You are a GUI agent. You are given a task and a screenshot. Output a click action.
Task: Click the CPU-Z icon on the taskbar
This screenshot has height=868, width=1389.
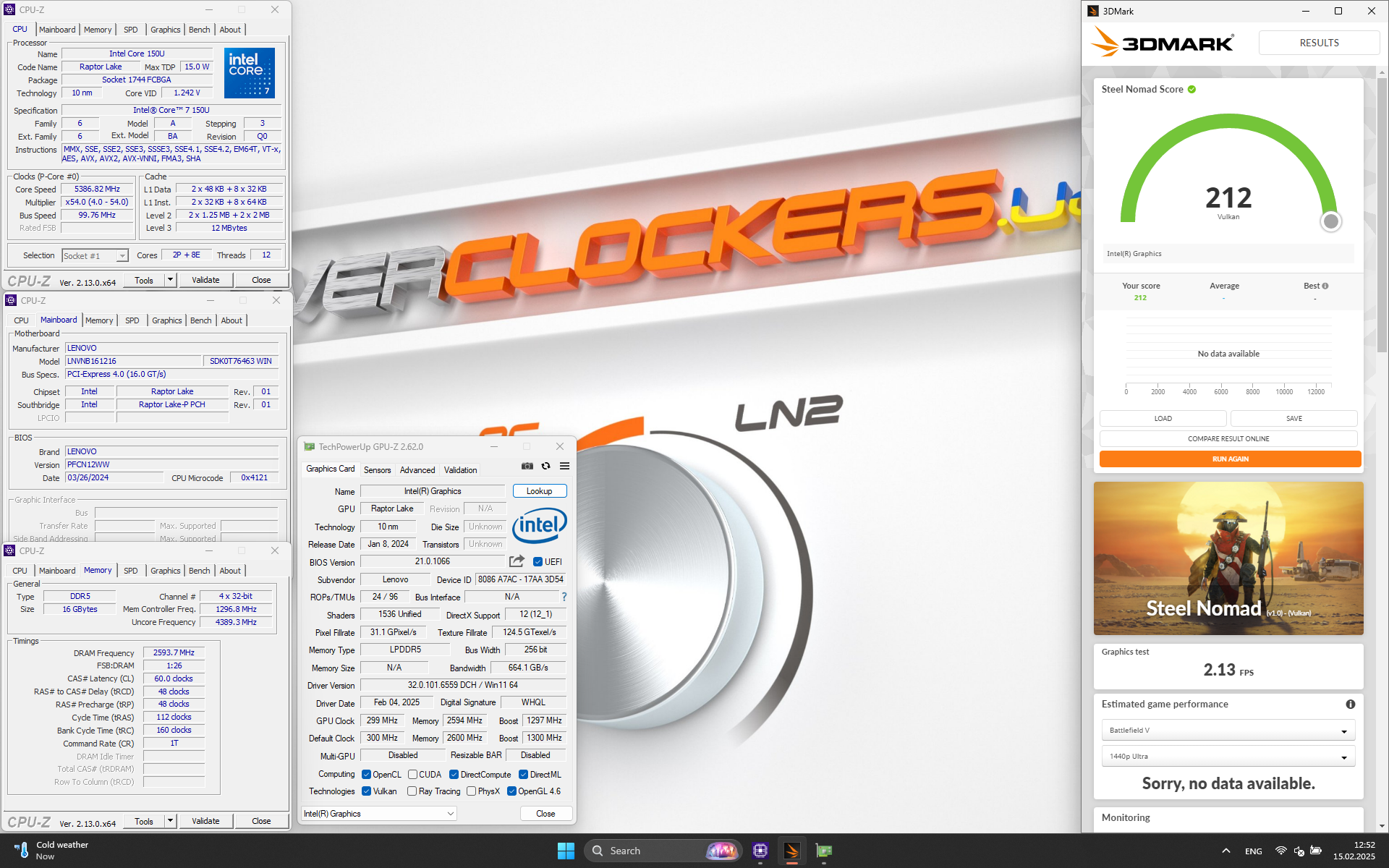[x=760, y=851]
